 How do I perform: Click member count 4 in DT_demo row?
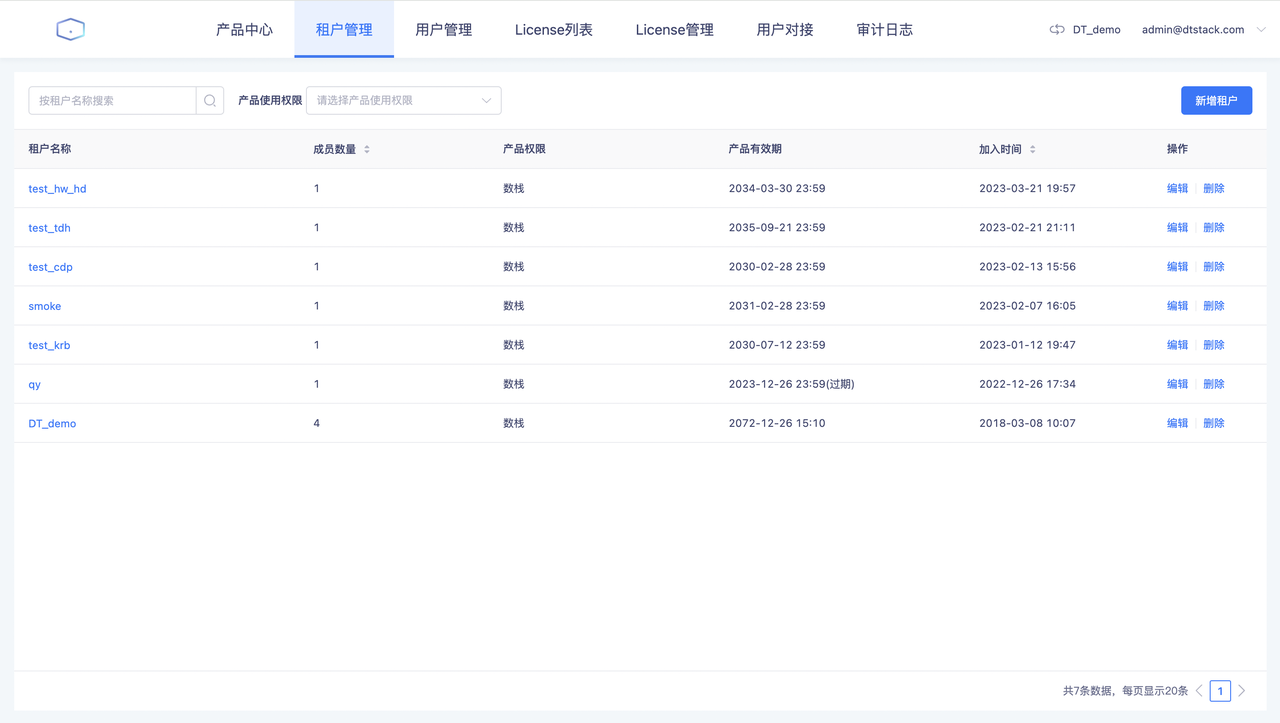point(317,423)
